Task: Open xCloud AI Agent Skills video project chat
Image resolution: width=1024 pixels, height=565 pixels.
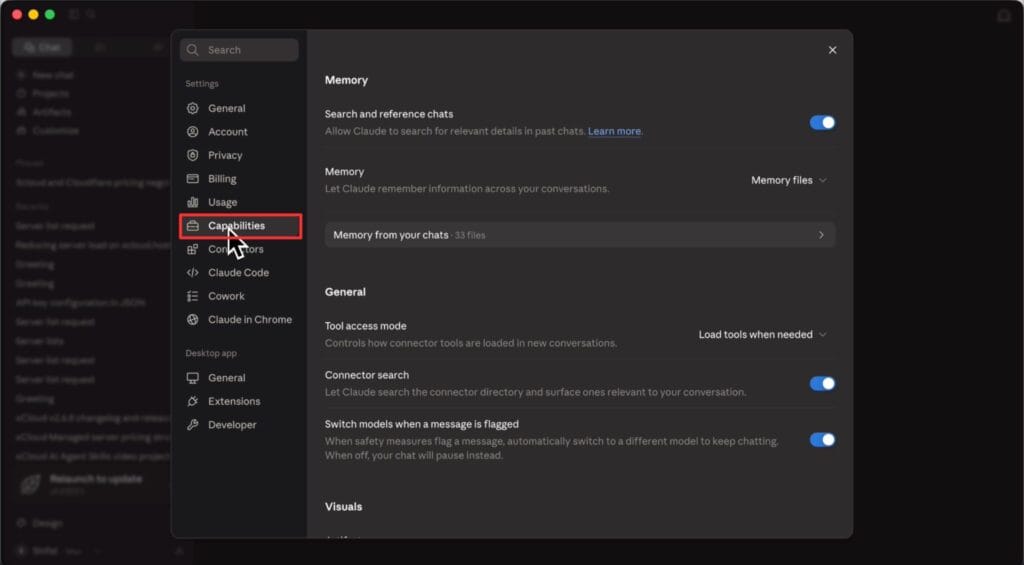Action: click(x=92, y=457)
